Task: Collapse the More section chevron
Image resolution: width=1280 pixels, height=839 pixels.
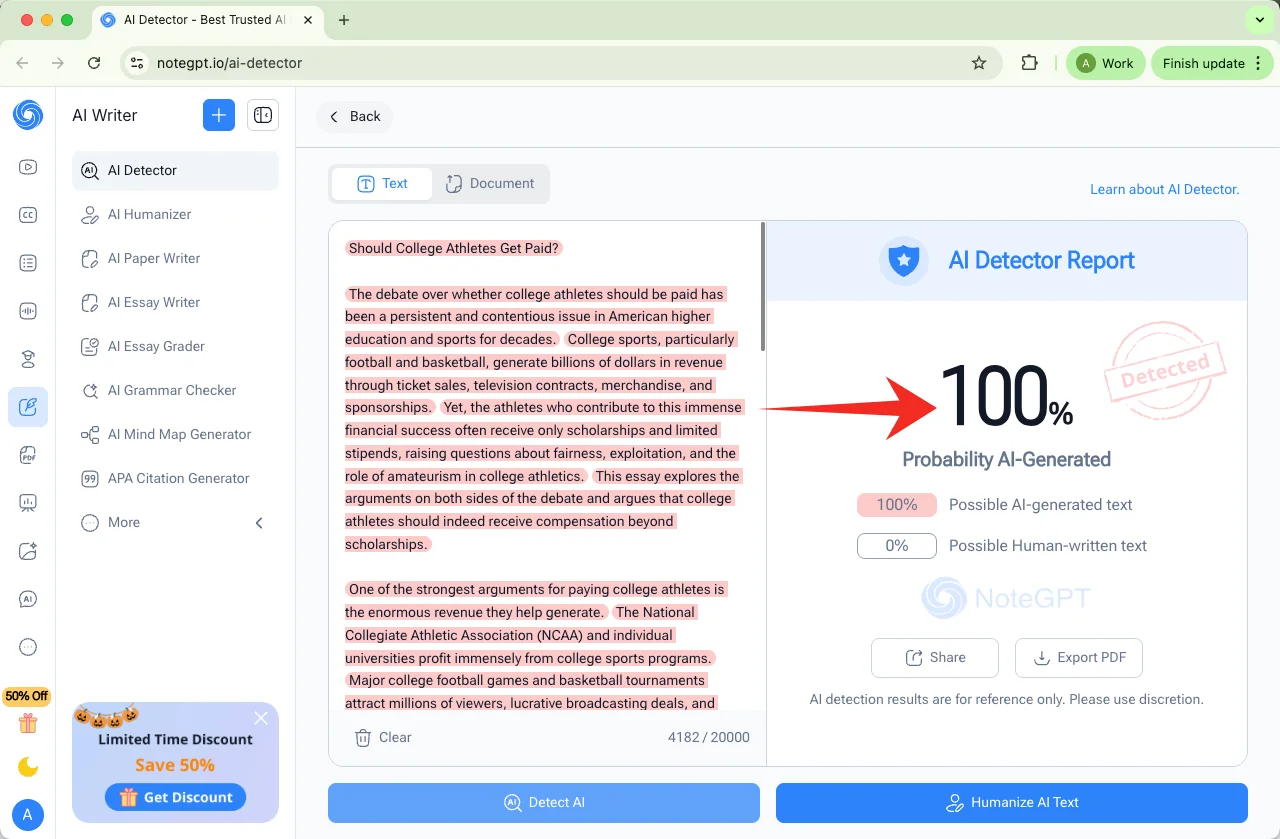Action: coord(259,522)
